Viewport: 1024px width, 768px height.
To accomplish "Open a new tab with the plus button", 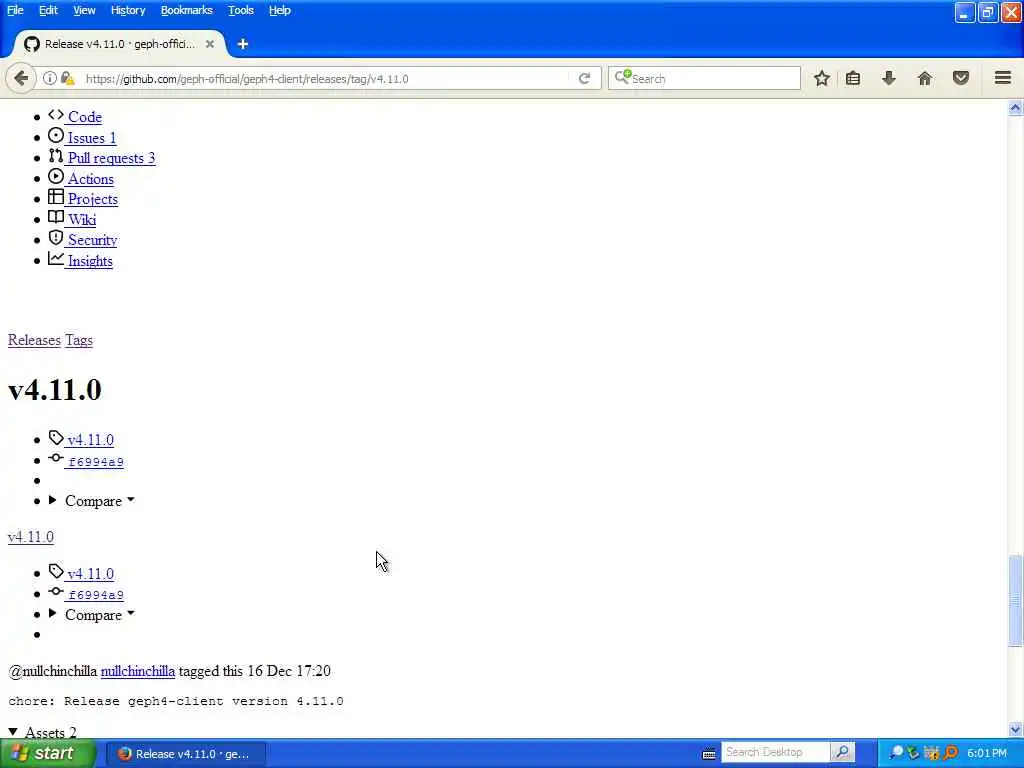I will [x=243, y=44].
